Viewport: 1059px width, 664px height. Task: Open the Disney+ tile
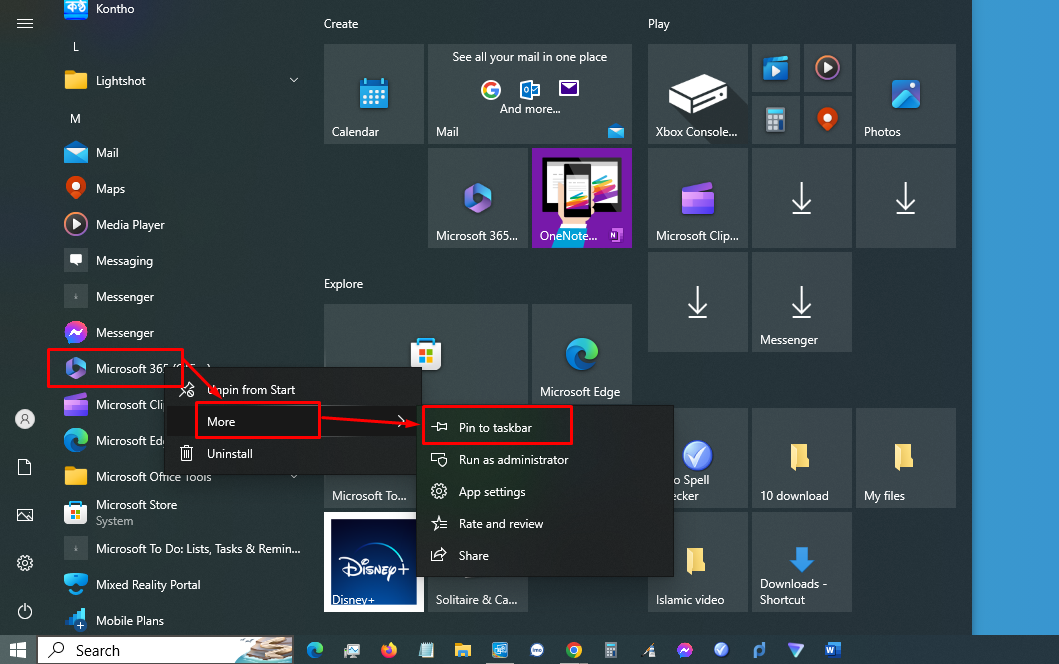[x=373, y=561]
